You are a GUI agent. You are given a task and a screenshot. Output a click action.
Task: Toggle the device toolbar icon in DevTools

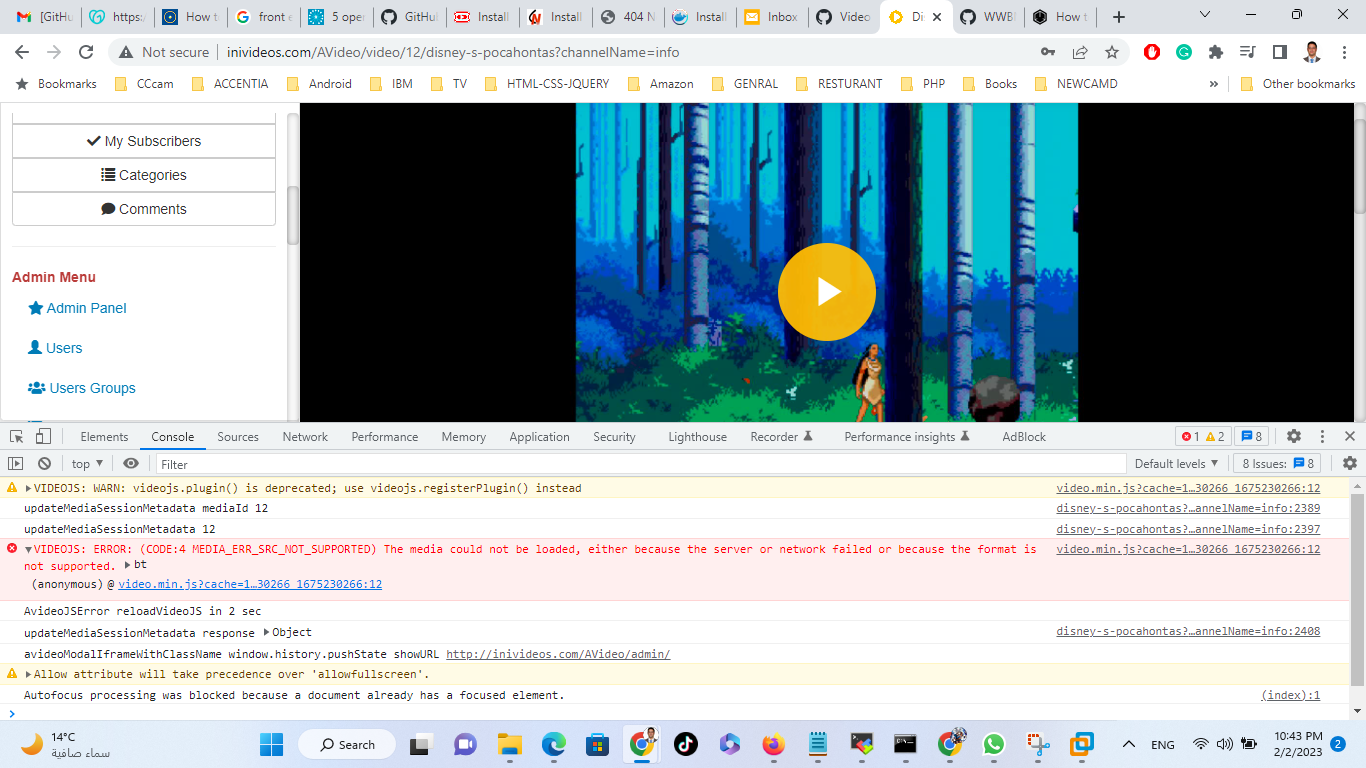click(x=41, y=437)
